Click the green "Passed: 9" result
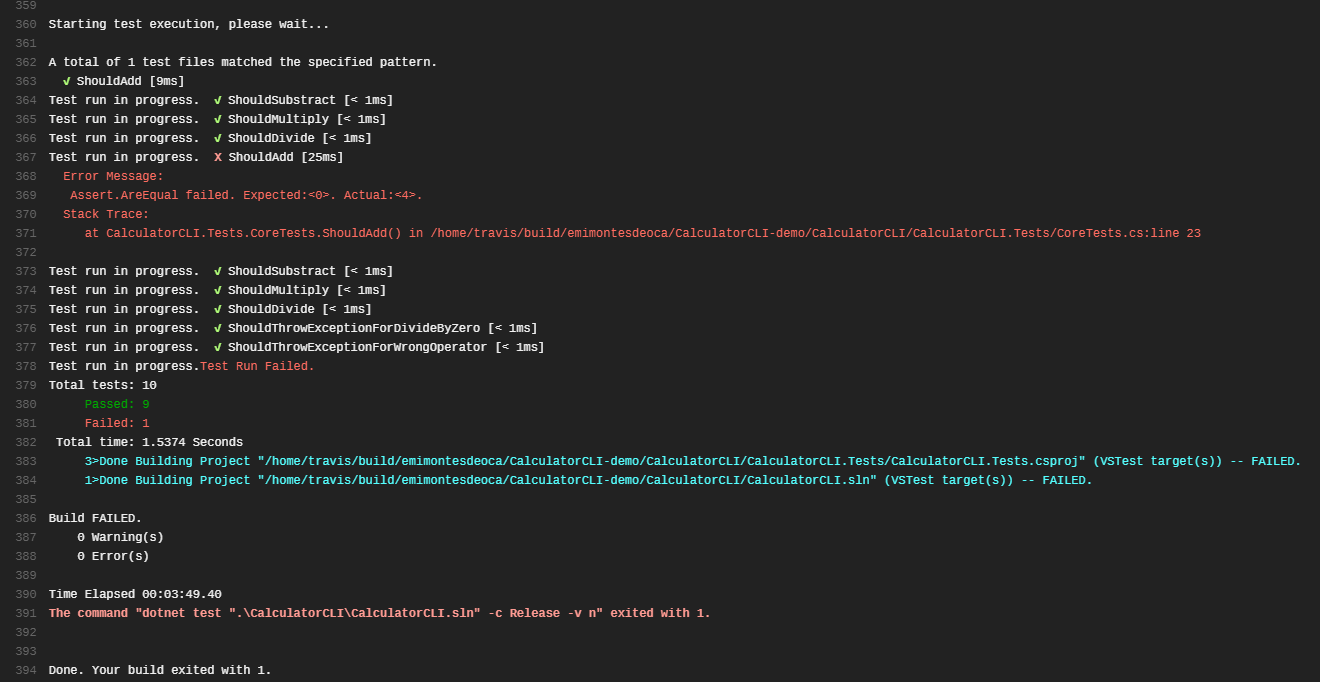The height and width of the screenshot is (682, 1320). [117, 404]
